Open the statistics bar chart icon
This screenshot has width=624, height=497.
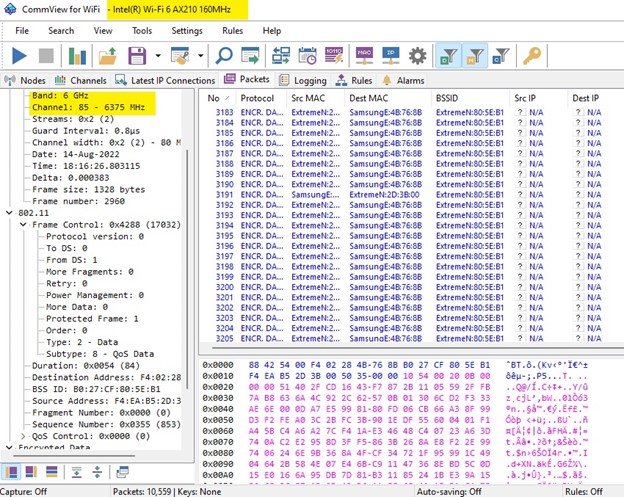pyautogui.click(x=77, y=56)
